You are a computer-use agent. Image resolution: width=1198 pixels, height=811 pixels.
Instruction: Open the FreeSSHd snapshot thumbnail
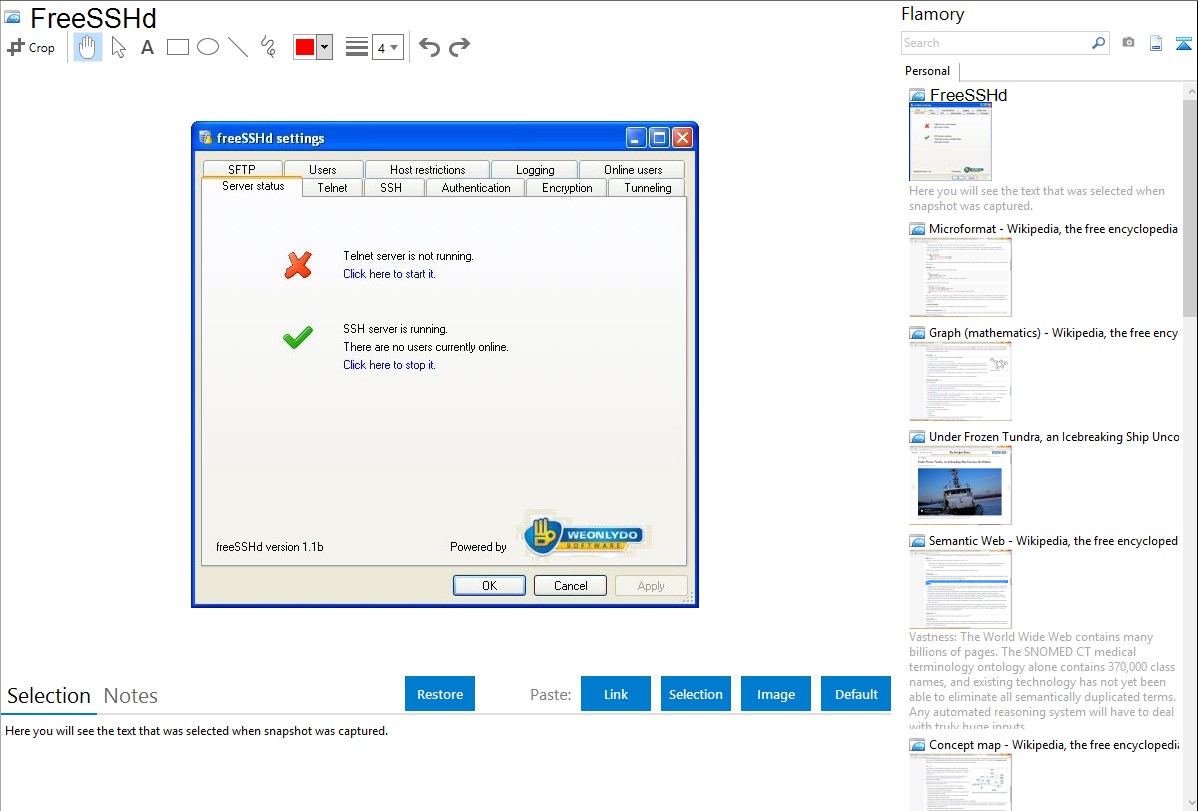tap(950, 142)
